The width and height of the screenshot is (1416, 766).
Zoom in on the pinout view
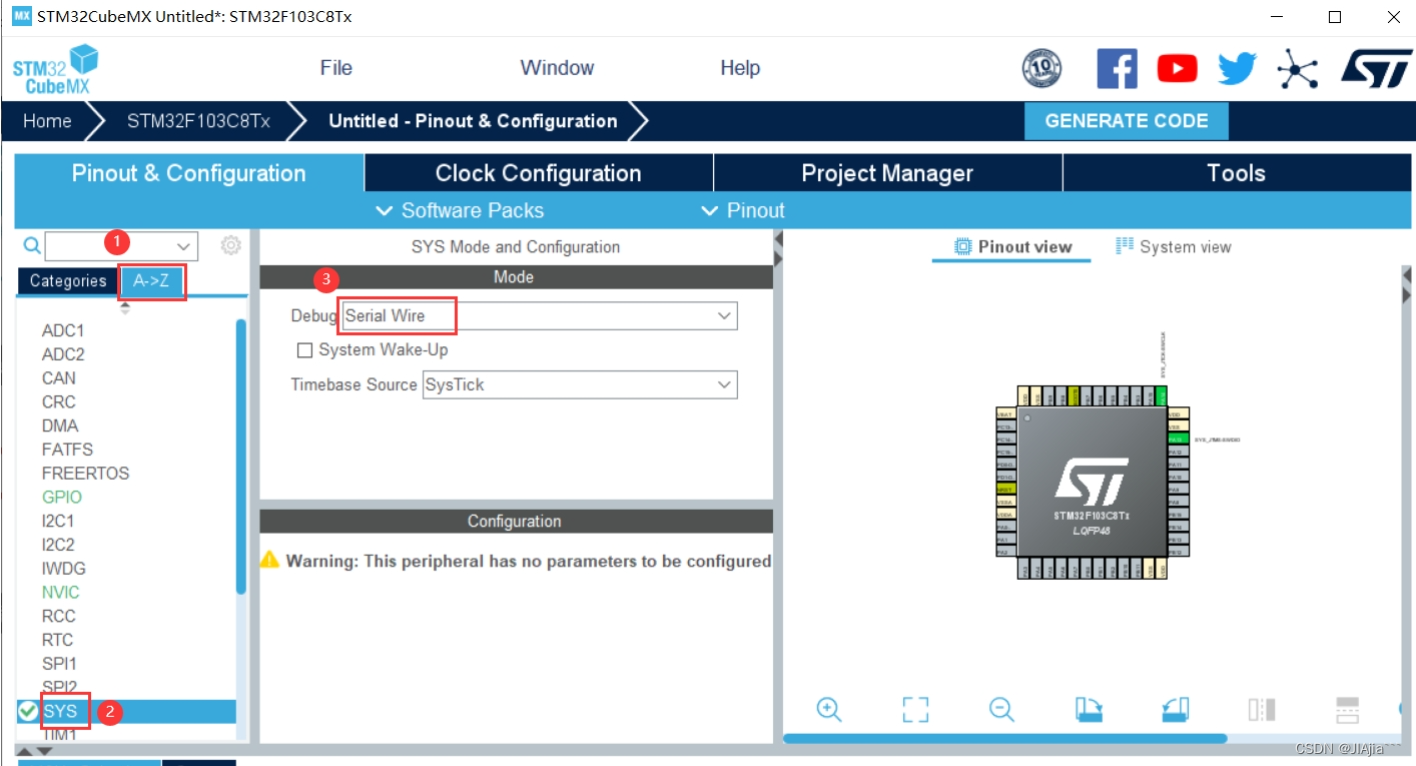pyautogui.click(x=828, y=709)
